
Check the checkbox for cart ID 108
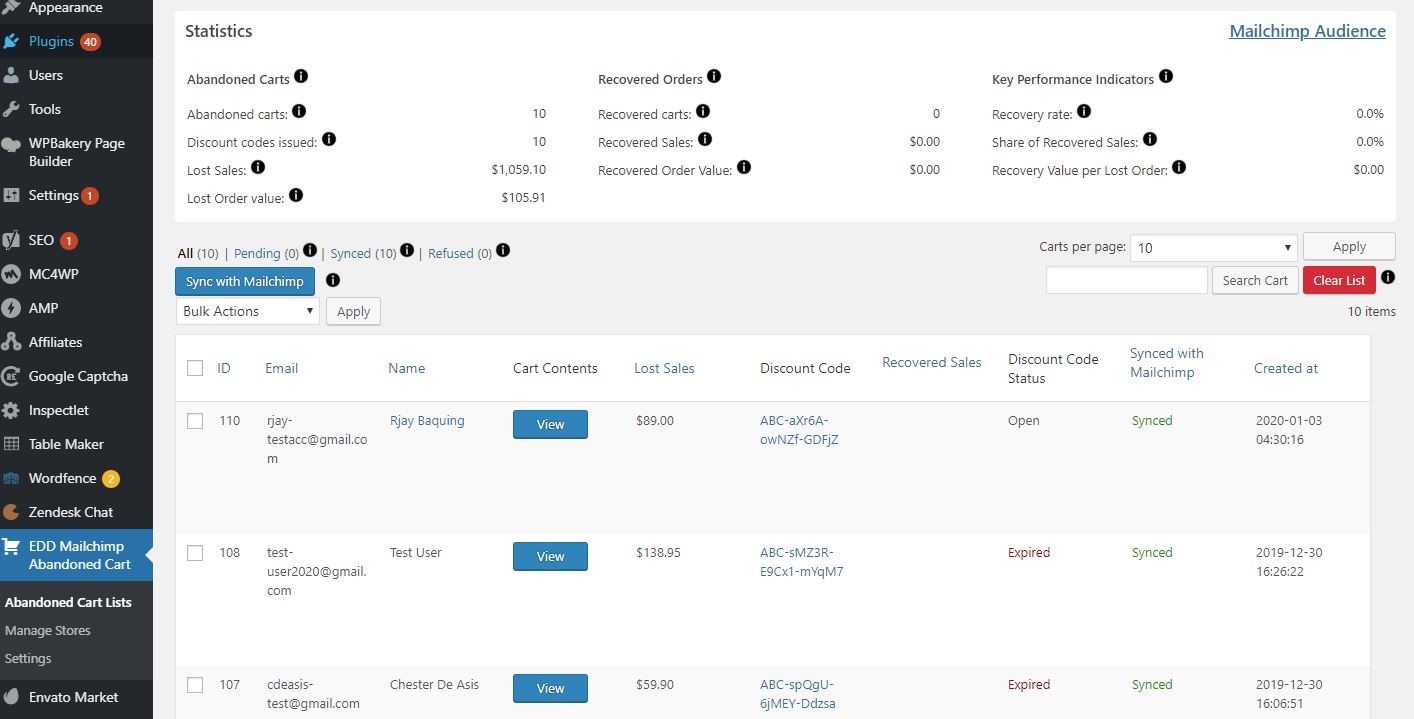tap(195, 553)
